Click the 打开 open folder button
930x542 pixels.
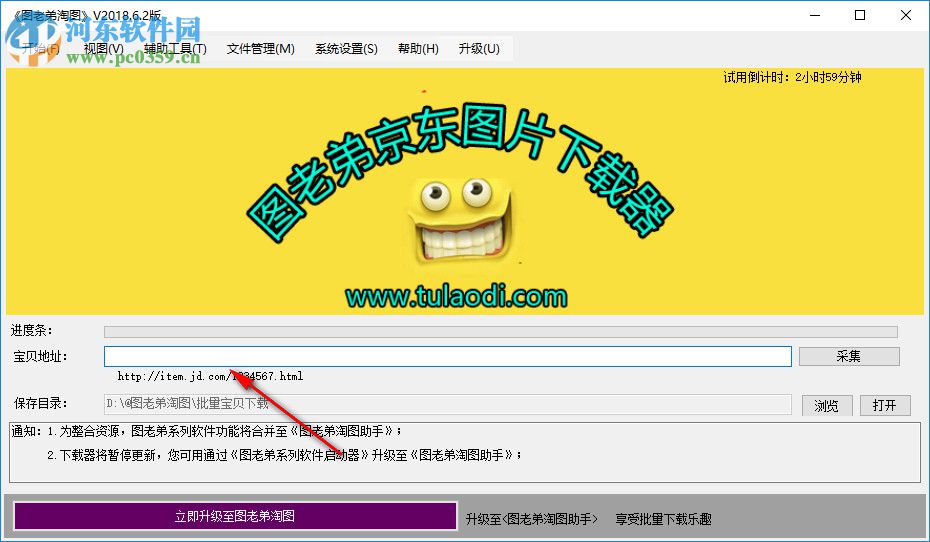[885, 406]
